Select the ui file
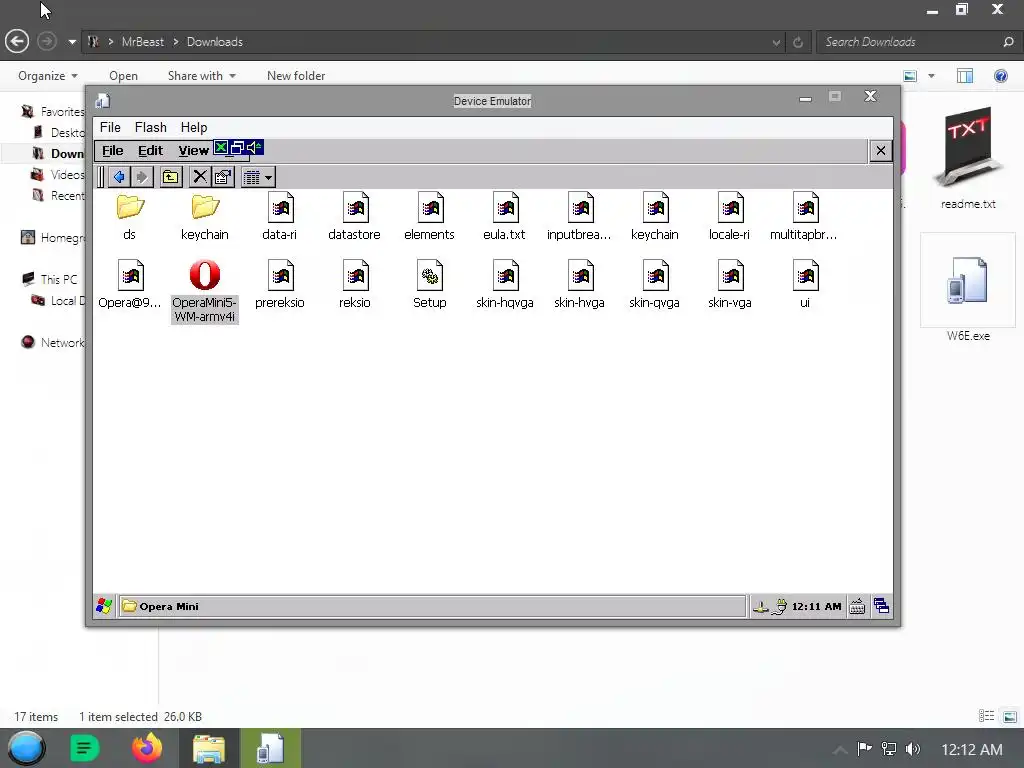The image size is (1024, 768). (x=805, y=285)
